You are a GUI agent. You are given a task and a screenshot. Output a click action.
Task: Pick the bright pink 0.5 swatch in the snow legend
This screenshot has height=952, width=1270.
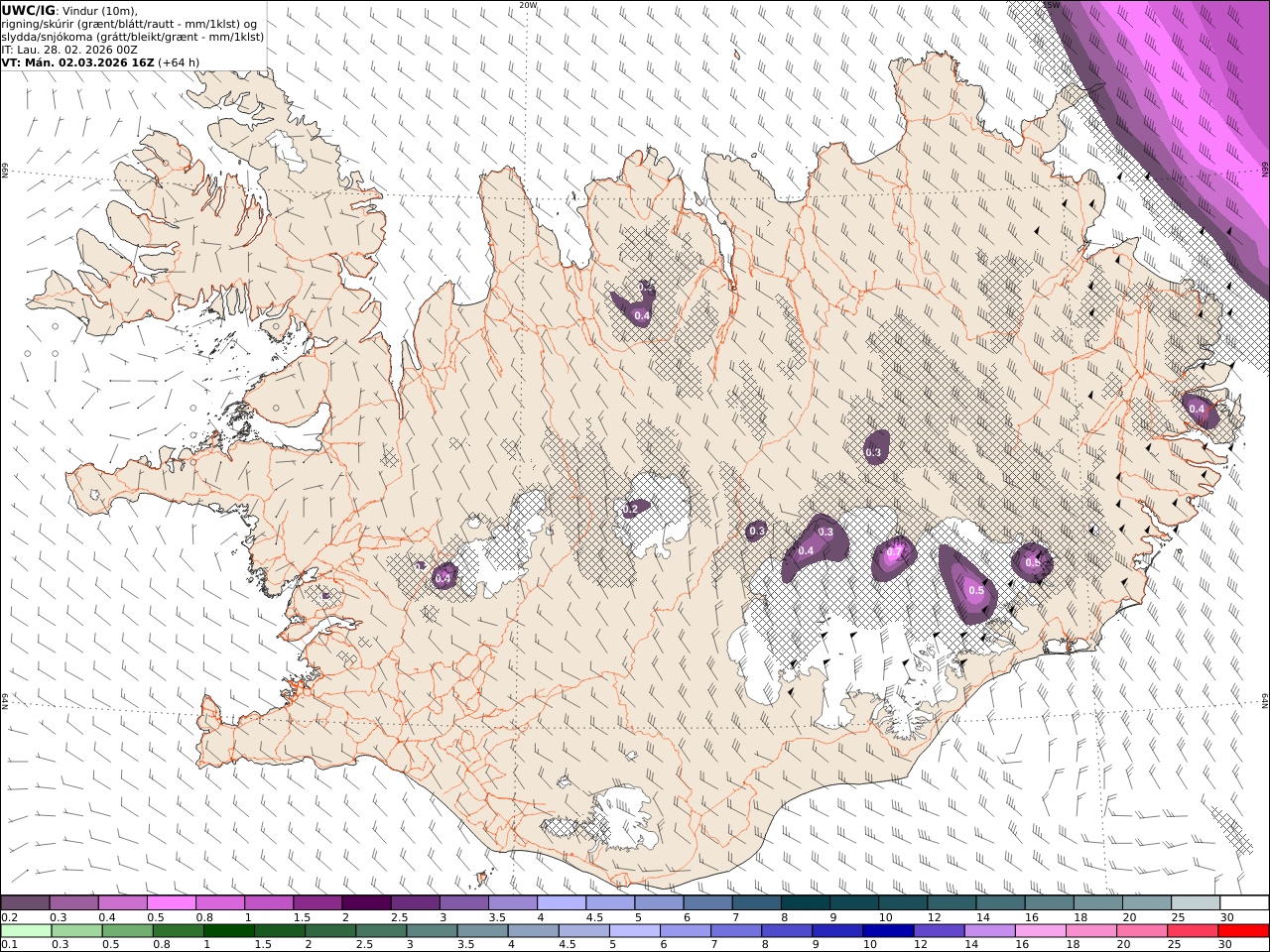click(x=171, y=903)
